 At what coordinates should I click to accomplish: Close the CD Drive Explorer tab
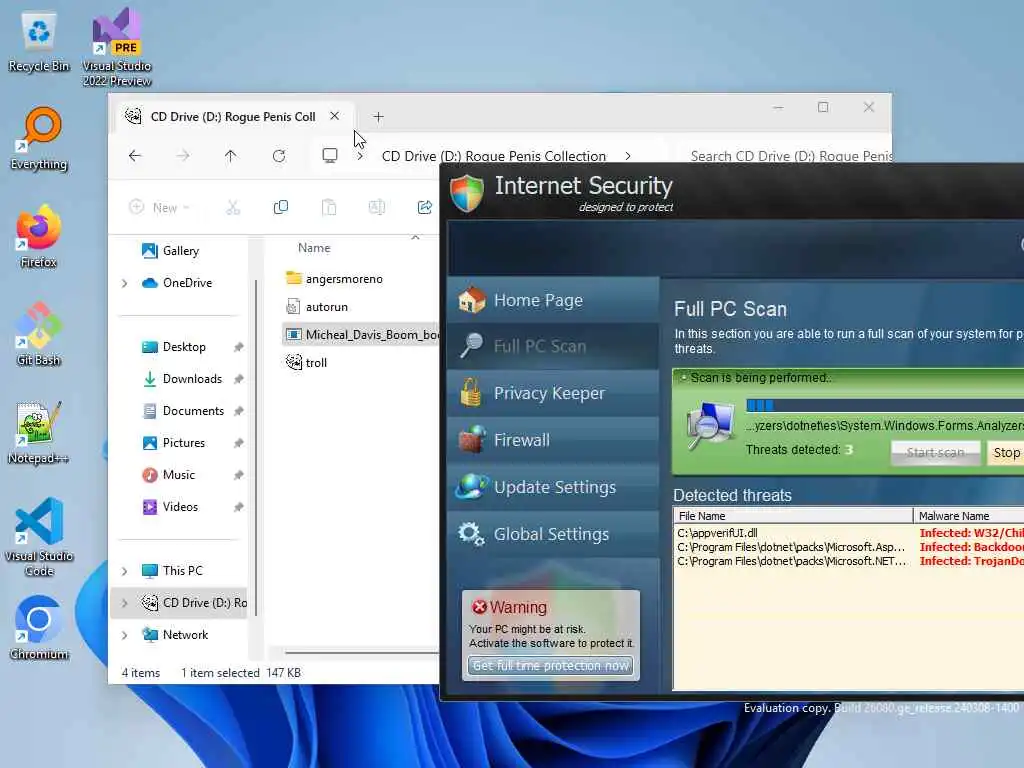coord(334,116)
